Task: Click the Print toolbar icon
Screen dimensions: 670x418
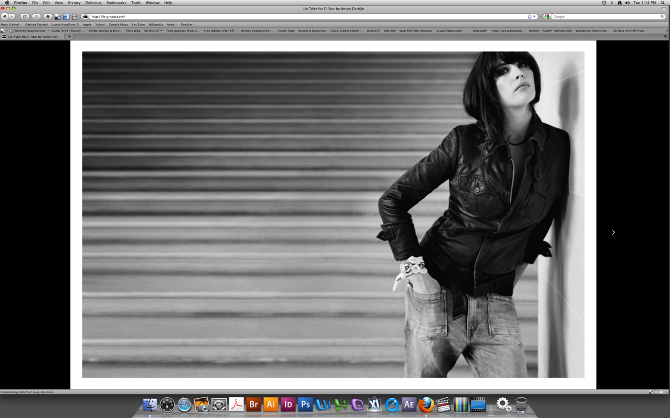Action: 75,16
